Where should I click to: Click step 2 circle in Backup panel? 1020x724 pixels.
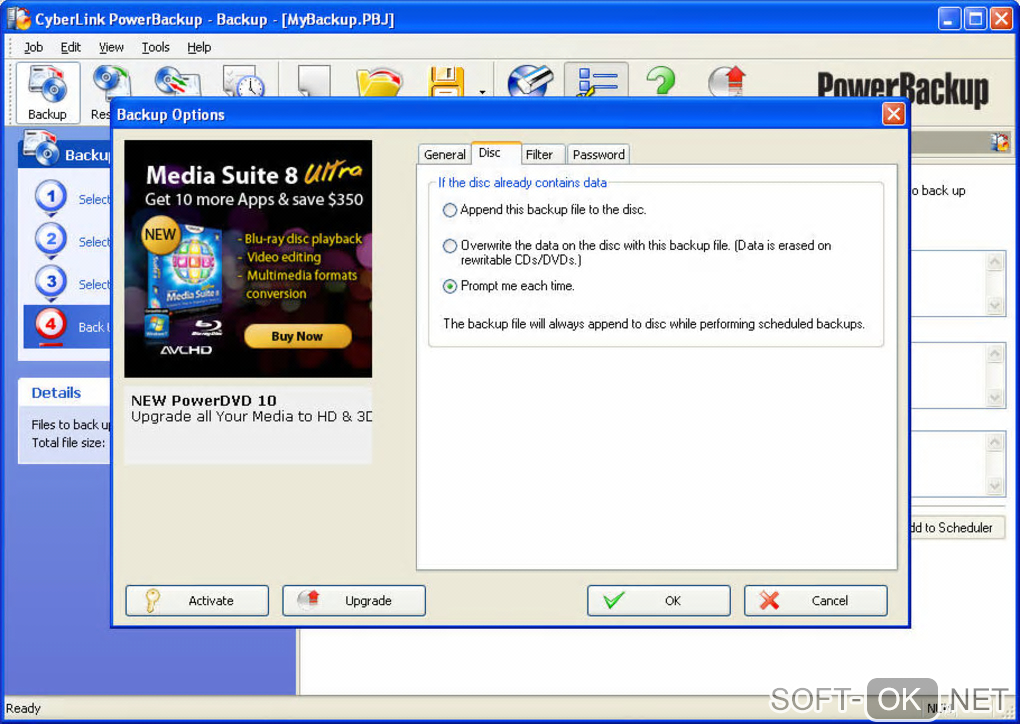coord(51,239)
